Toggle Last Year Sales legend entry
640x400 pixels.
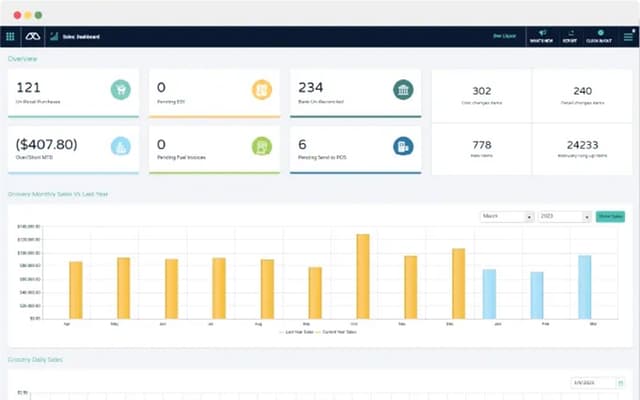[296, 332]
